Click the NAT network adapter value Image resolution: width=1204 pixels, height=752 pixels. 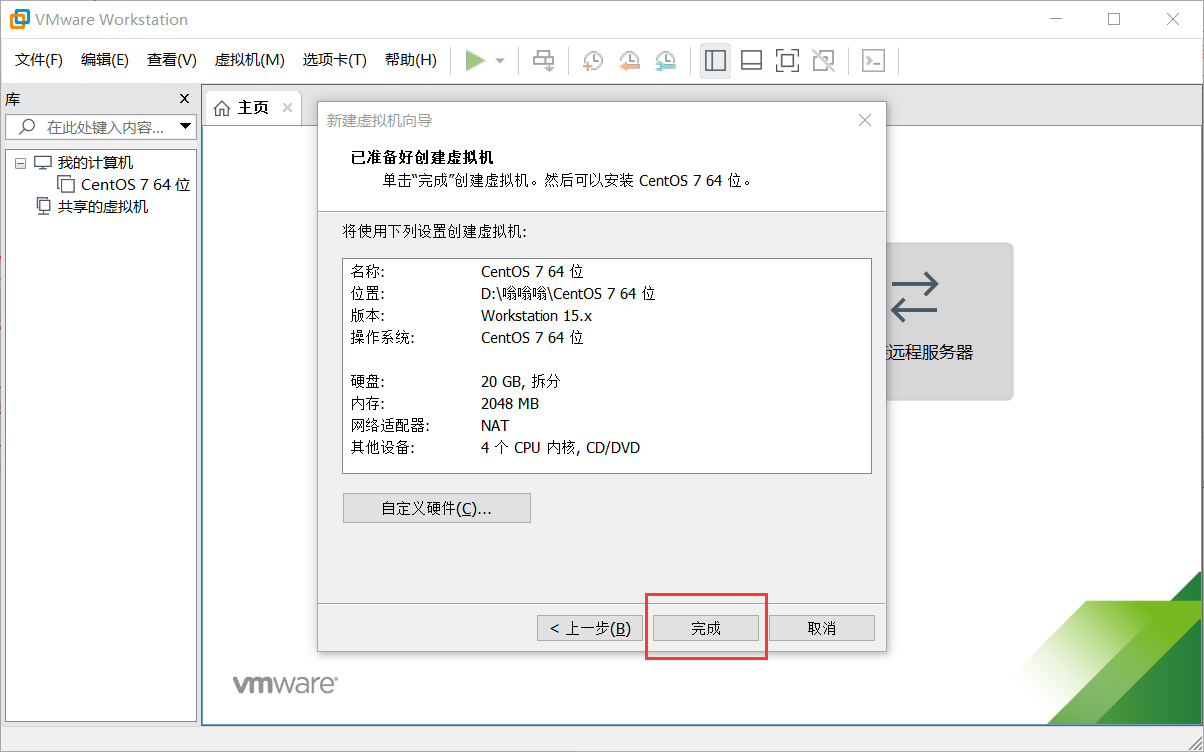pos(495,426)
